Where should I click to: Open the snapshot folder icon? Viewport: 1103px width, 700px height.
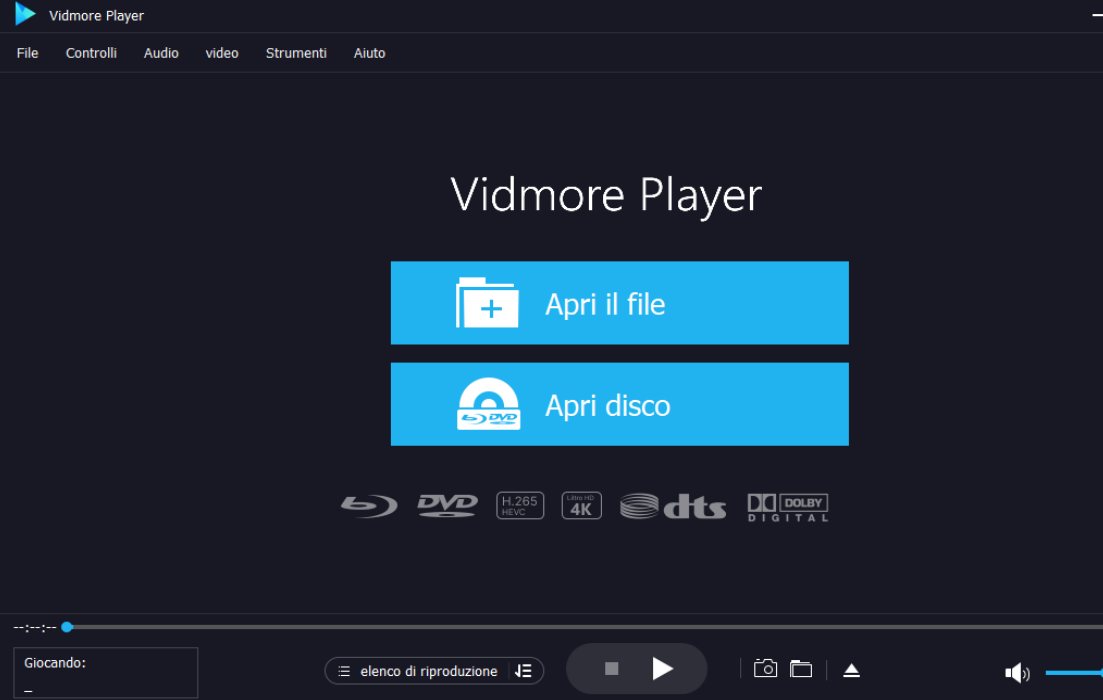click(x=801, y=669)
